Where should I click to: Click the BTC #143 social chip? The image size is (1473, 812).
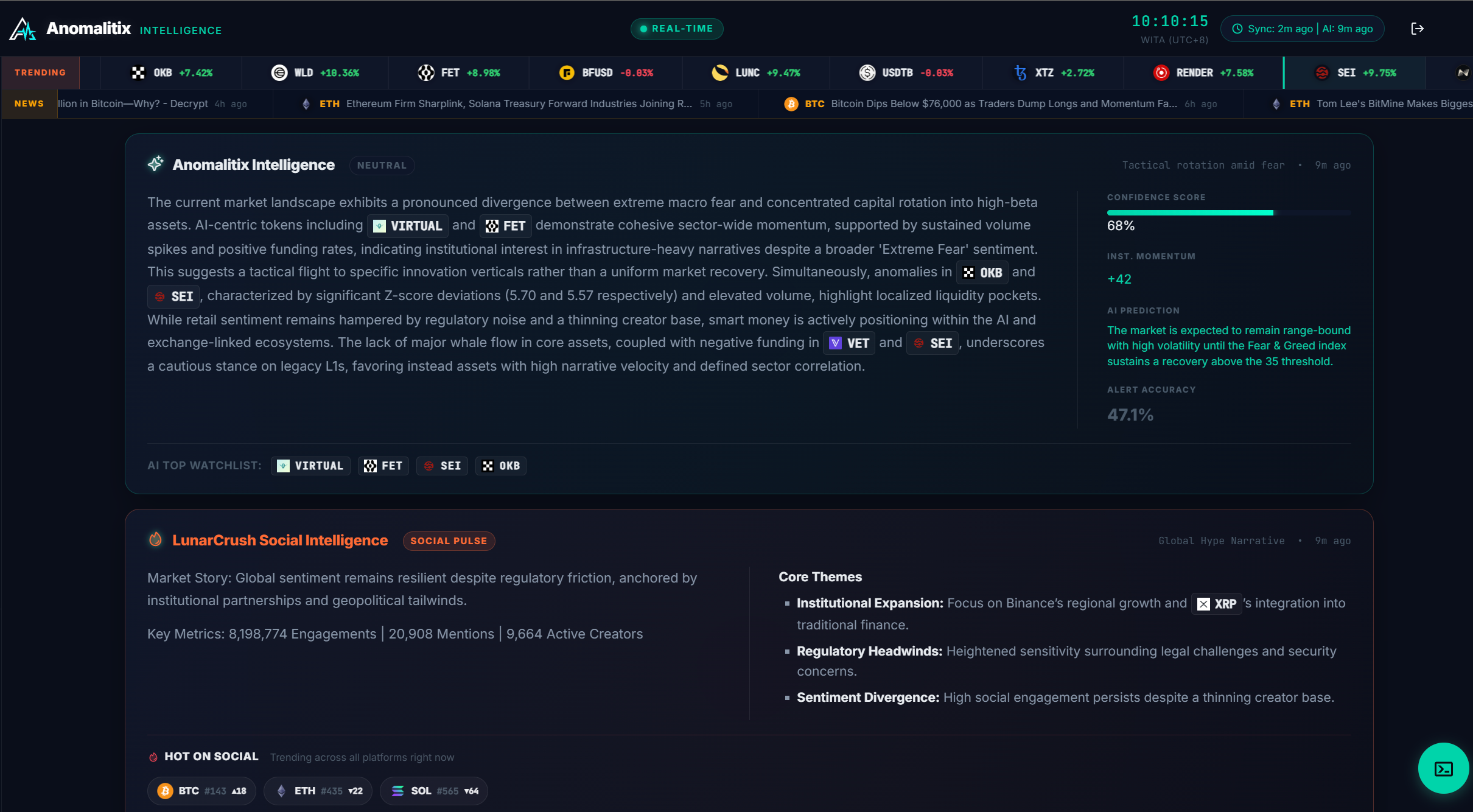202,791
